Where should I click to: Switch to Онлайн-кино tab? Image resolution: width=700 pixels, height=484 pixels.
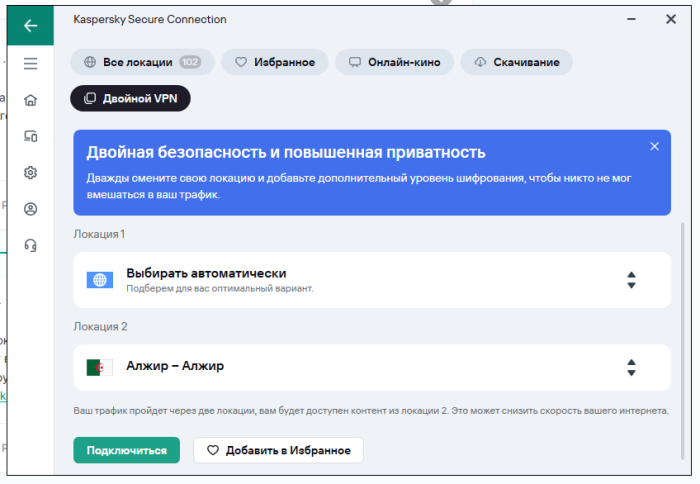[395, 62]
